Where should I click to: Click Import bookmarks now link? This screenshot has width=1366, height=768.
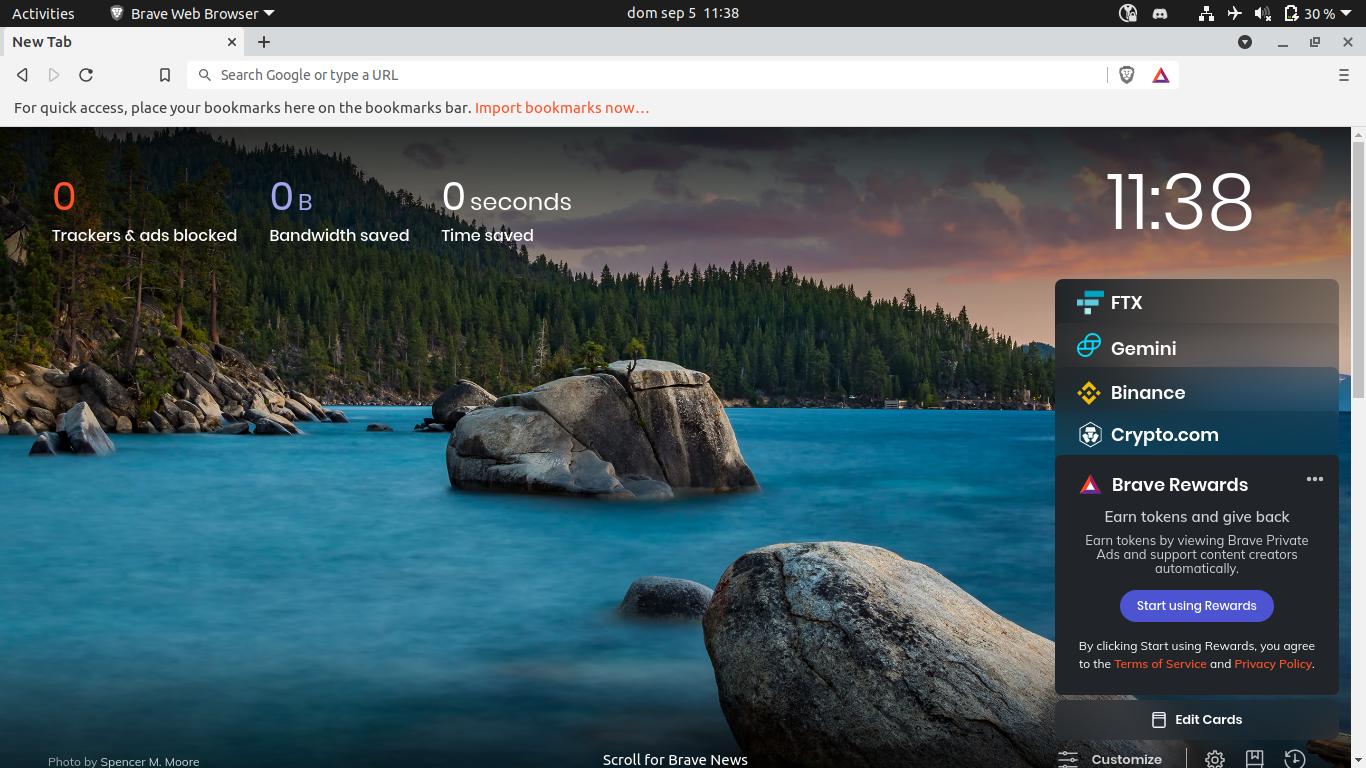(x=562, y=108)
